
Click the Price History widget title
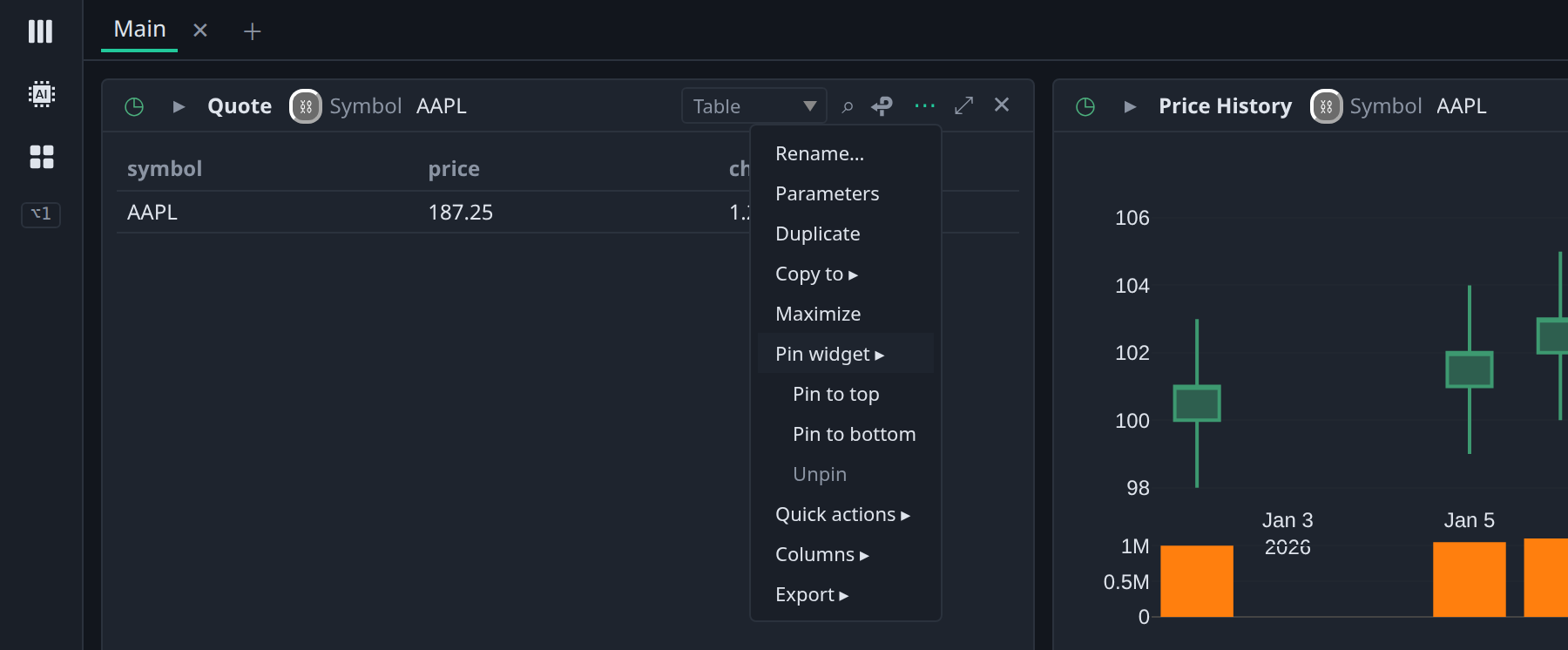click(x=1225, y=106)
